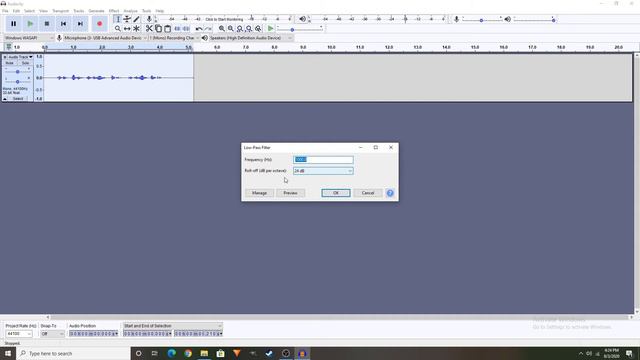The height and width of the screenshot is (360, 640).
Task: Click the Fit project to width icon
Action: (x=249, y=29)
